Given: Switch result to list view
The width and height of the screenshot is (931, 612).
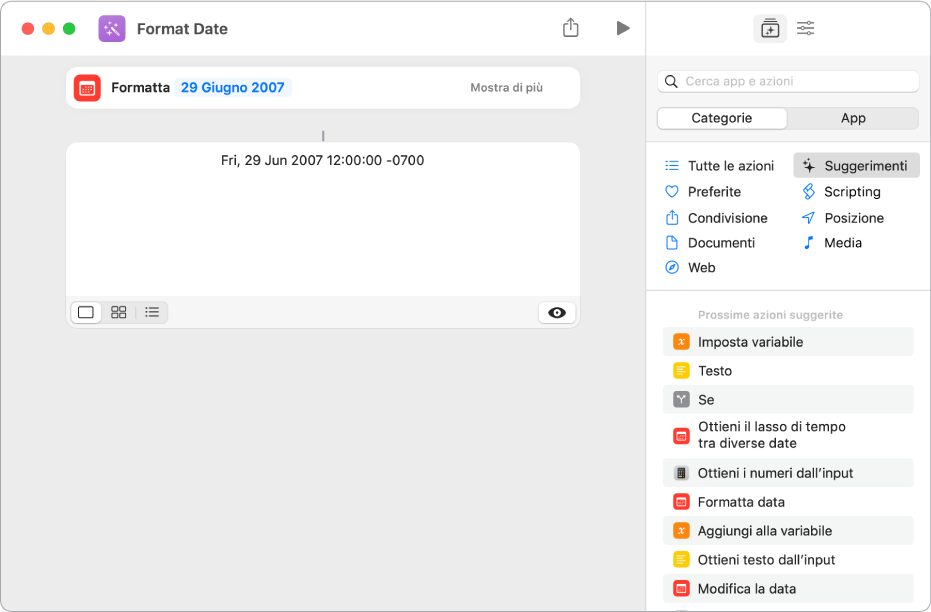Looking at the screenshot, I should click(152, 312).
